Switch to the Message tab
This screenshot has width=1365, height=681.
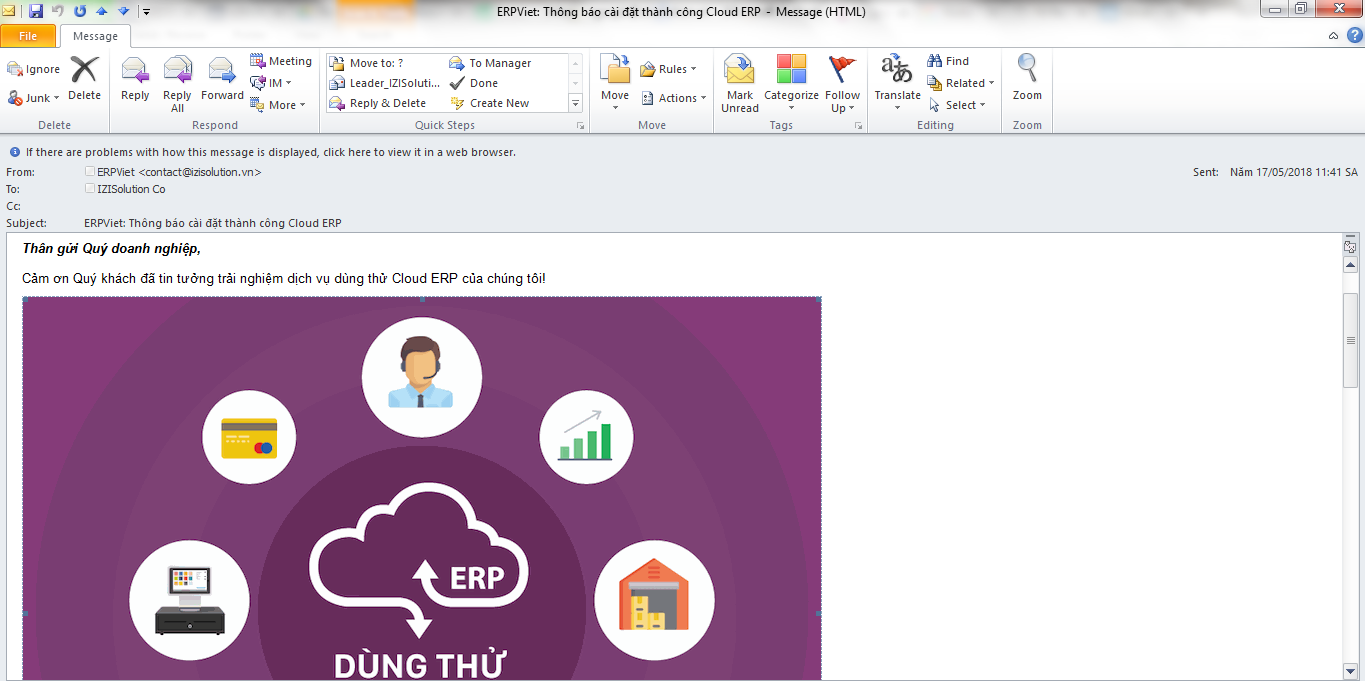pyautogui.click(x=95, y=36)
